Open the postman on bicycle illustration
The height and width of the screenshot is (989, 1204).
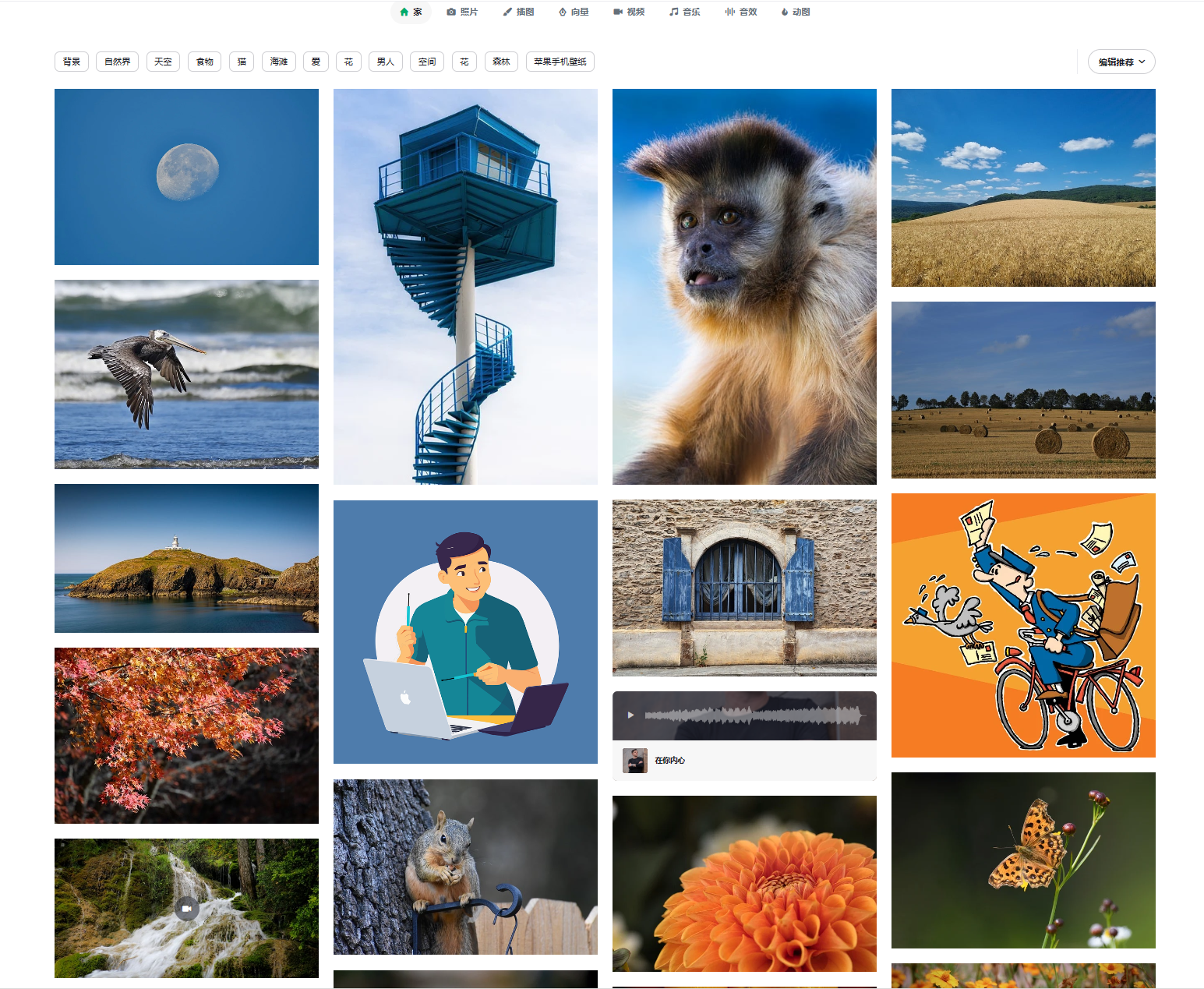pyautogui.click(x=1023, y=625)
